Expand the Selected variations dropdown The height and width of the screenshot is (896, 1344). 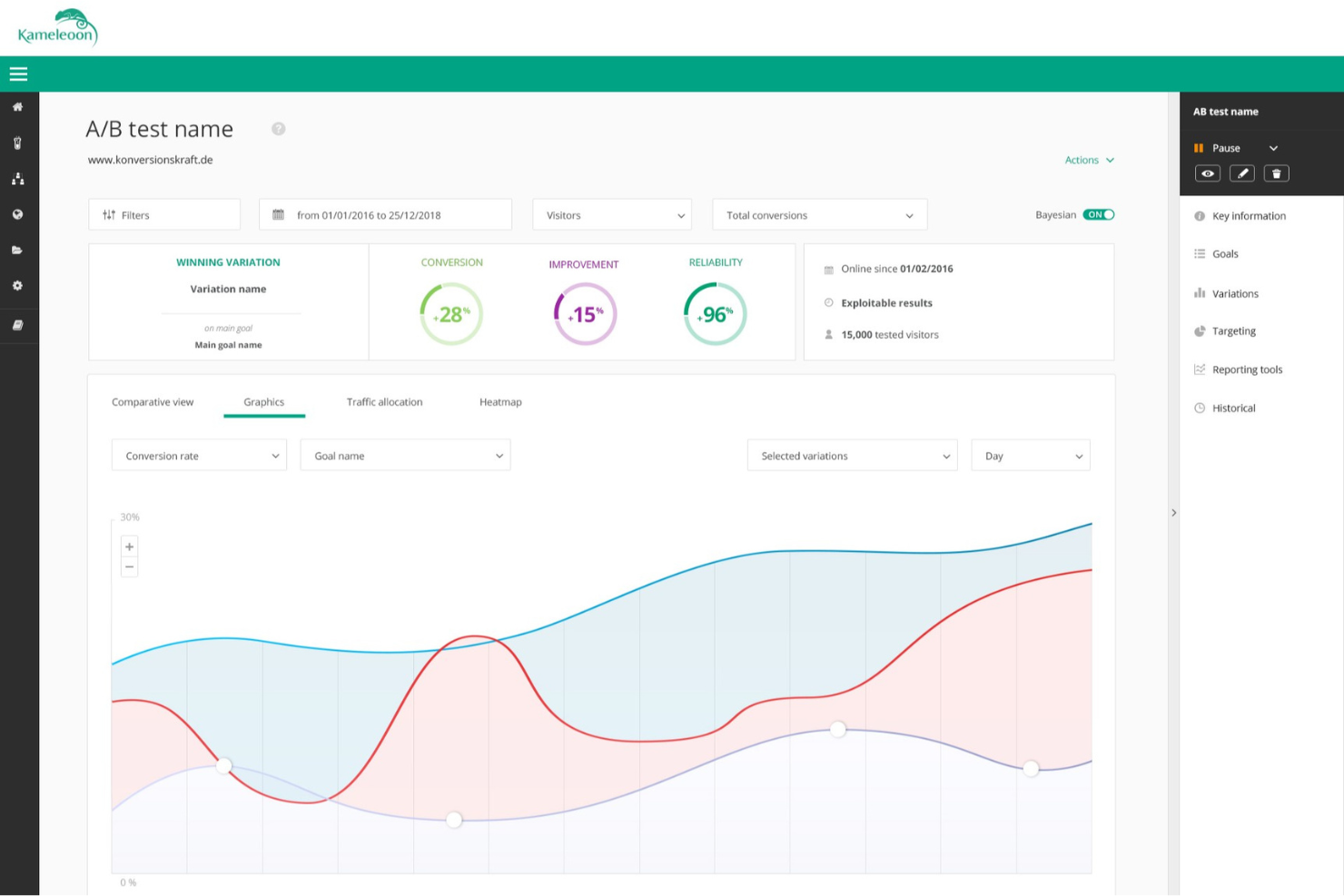pyautogui.click(x=851, y=455)
